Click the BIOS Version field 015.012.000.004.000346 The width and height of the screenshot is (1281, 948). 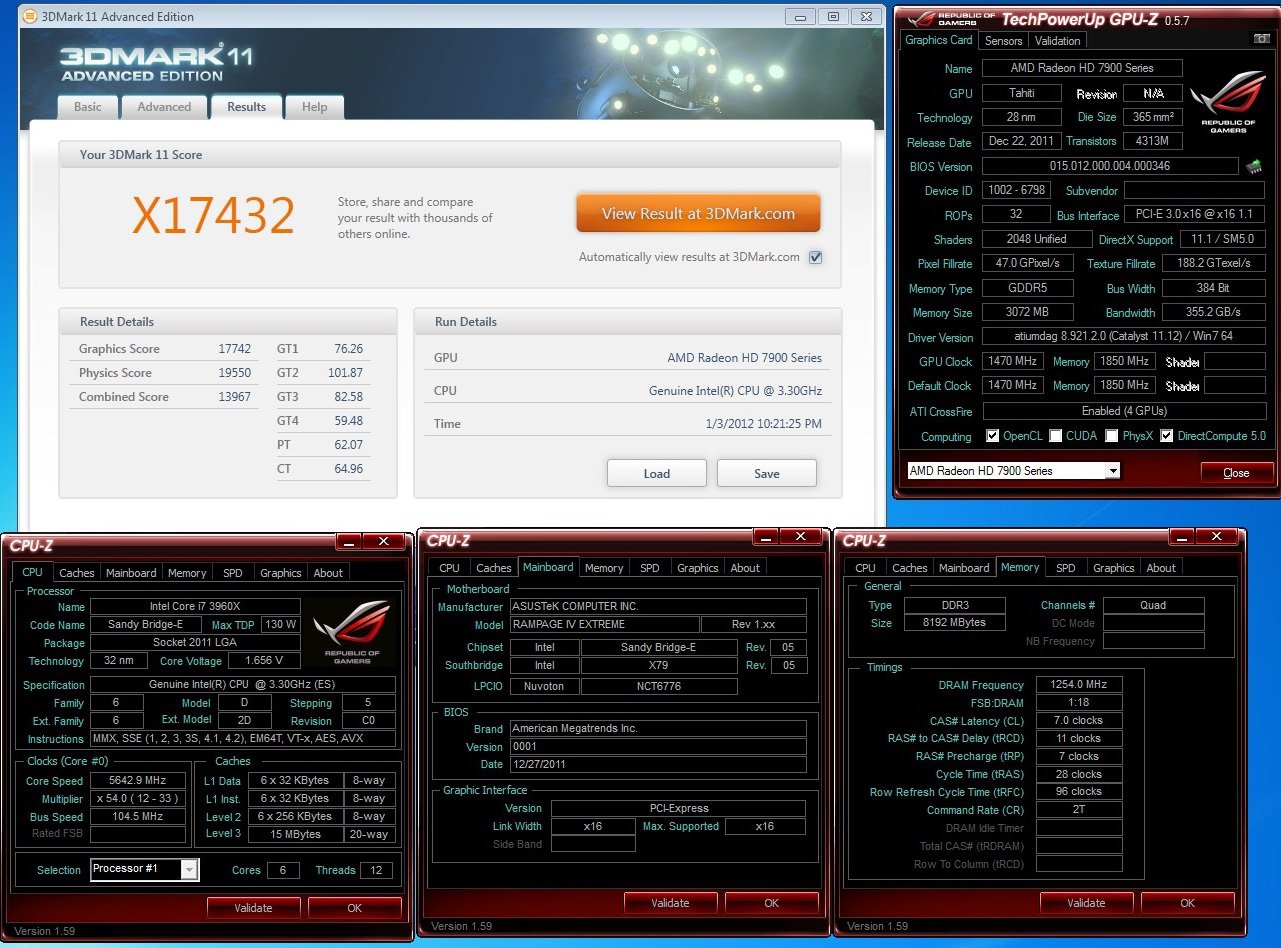pos(1110,166)
